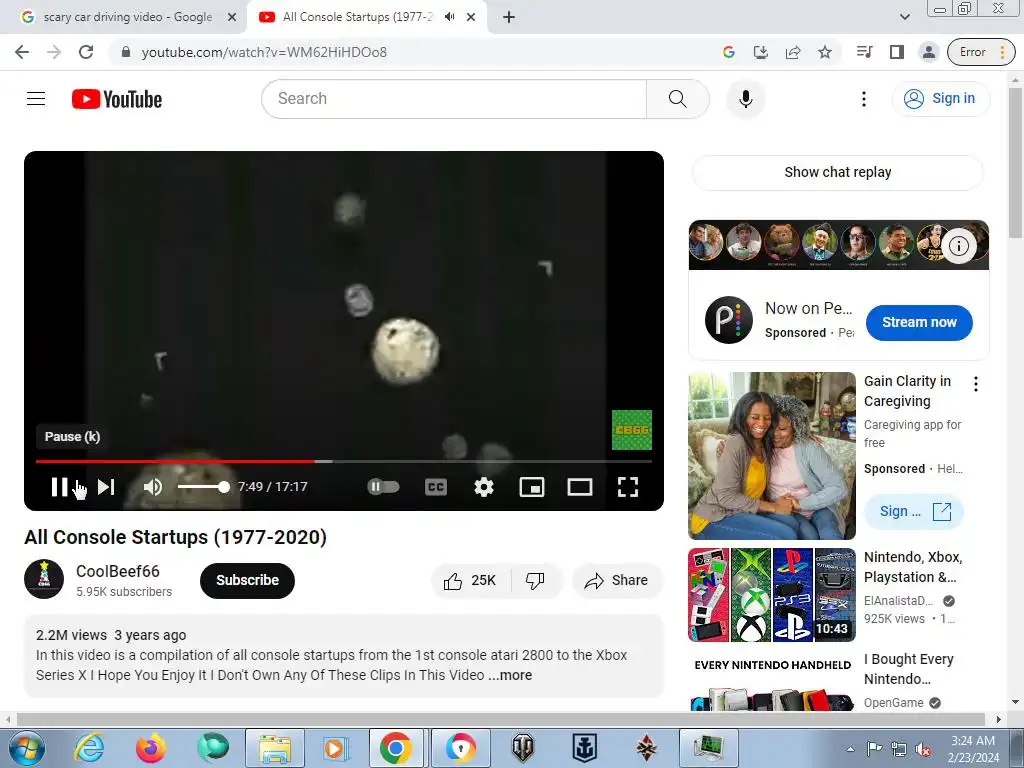1024x768 pixels.
Task: Like the video (25K)
Action: tap(470, 581)
